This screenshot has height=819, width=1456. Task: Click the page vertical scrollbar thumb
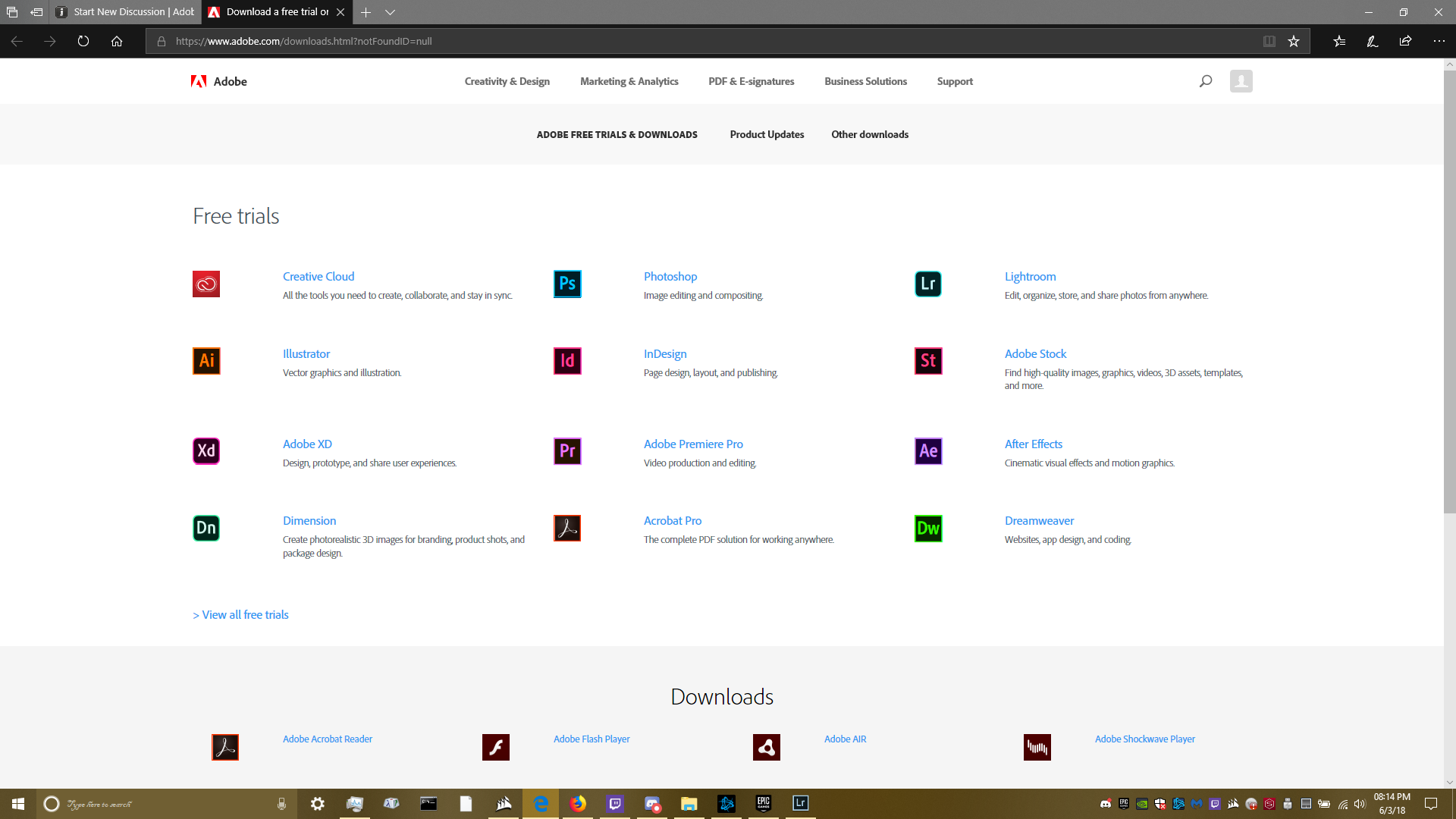click(x=1450, y=292)
